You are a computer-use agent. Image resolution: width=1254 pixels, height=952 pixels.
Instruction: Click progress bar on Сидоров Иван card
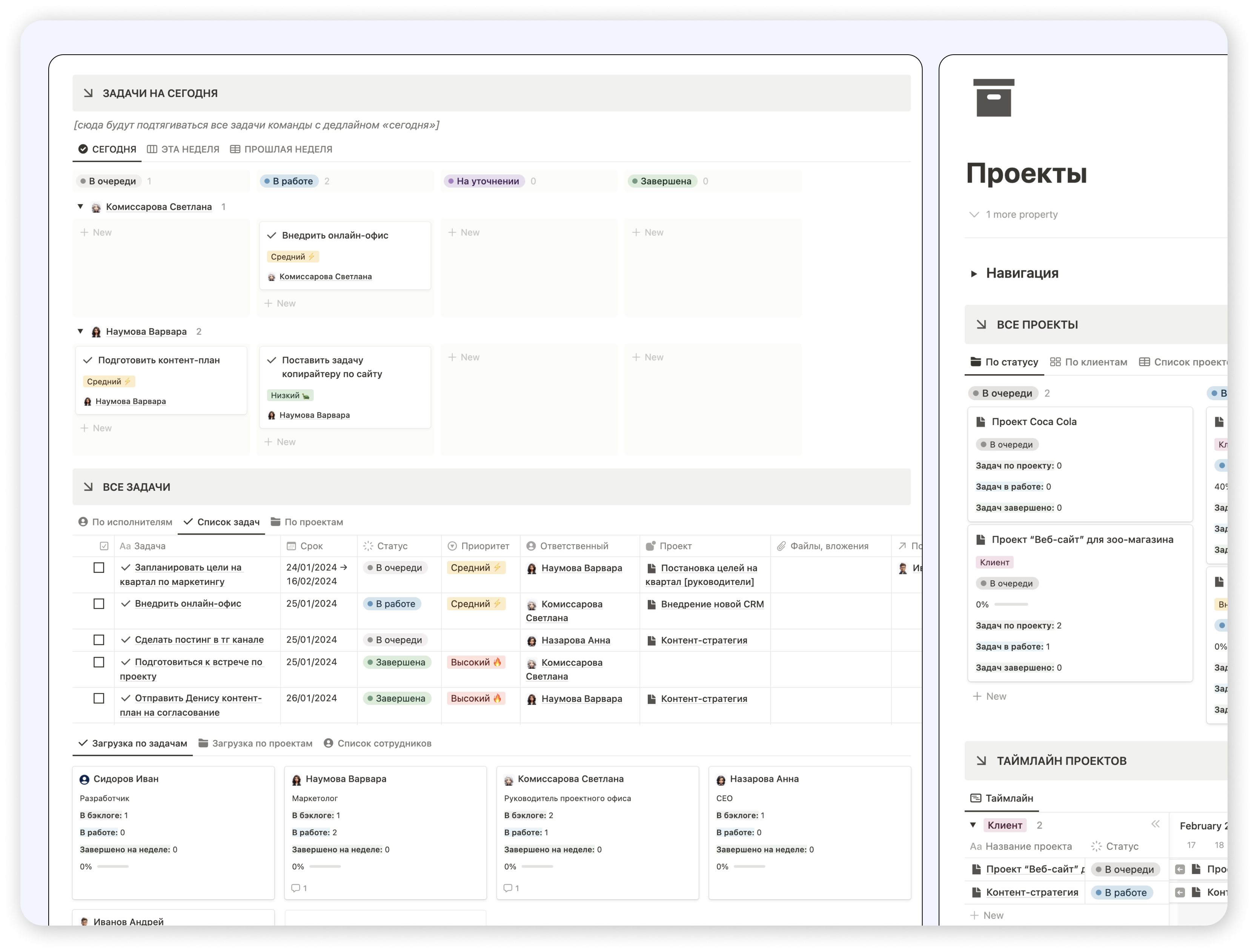pyautogui.click(x=113, y=866)
